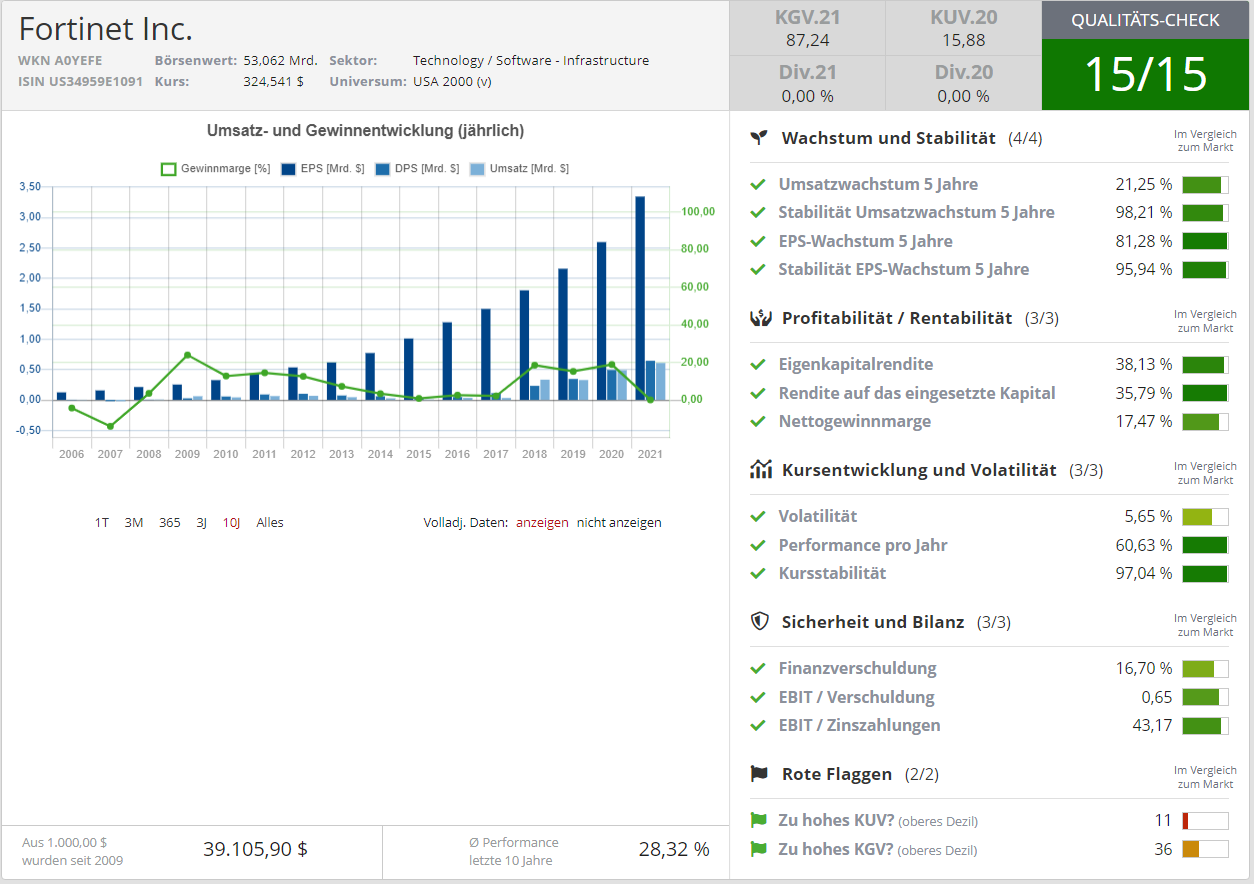Toggle DPS [Mrd. $] series in chart legend
Screen dimensions: 1254x884
(417, 169)
